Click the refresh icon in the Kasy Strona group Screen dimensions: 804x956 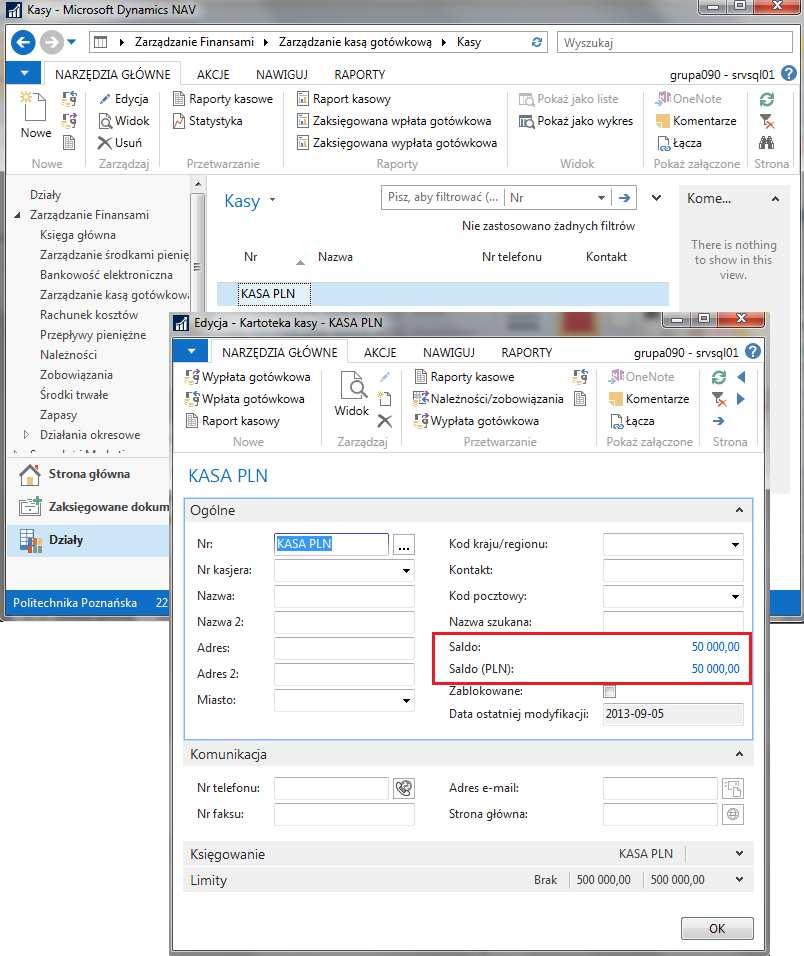[767, 99]
